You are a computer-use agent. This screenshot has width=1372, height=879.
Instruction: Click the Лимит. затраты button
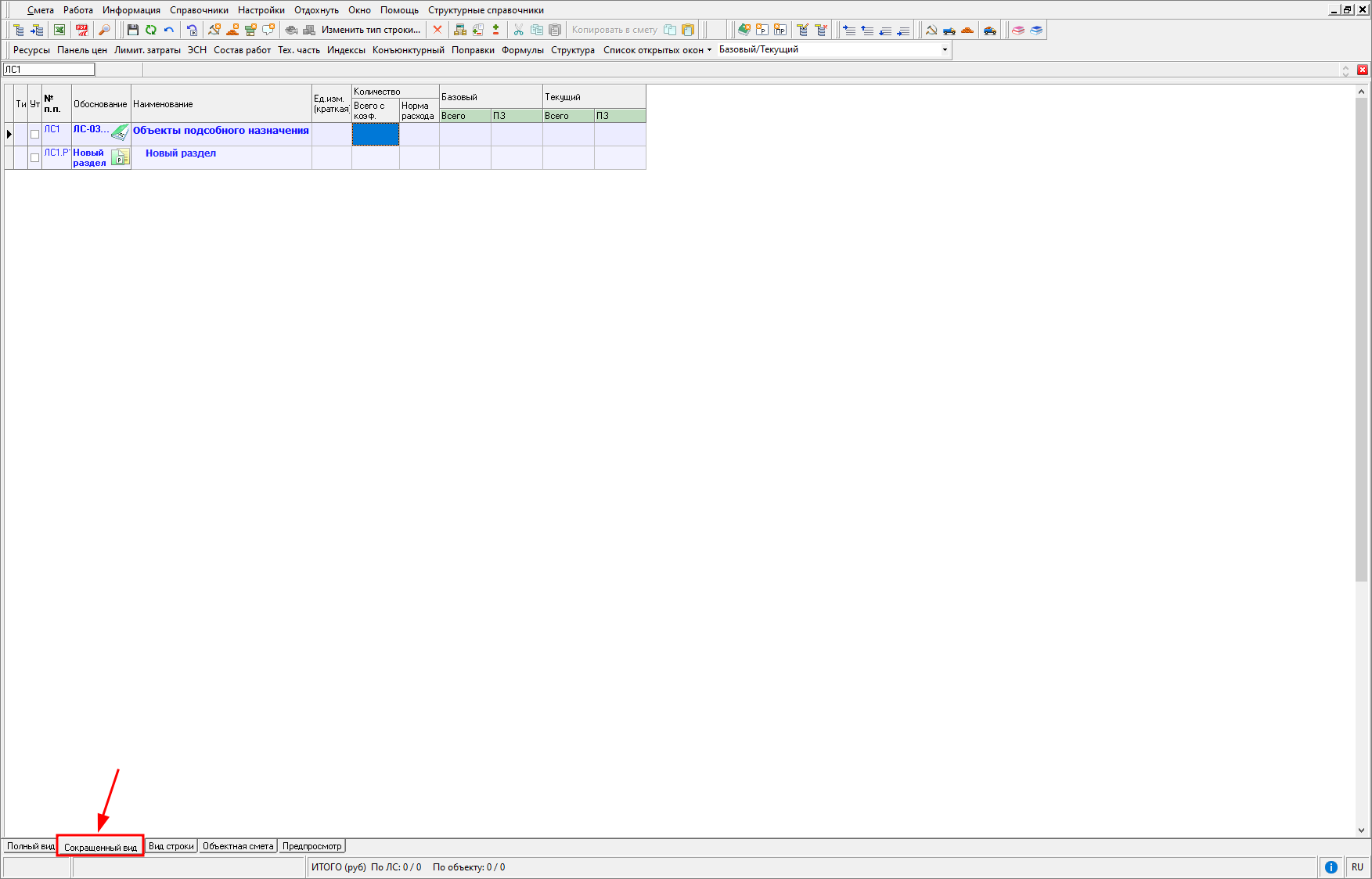point(147,50)
